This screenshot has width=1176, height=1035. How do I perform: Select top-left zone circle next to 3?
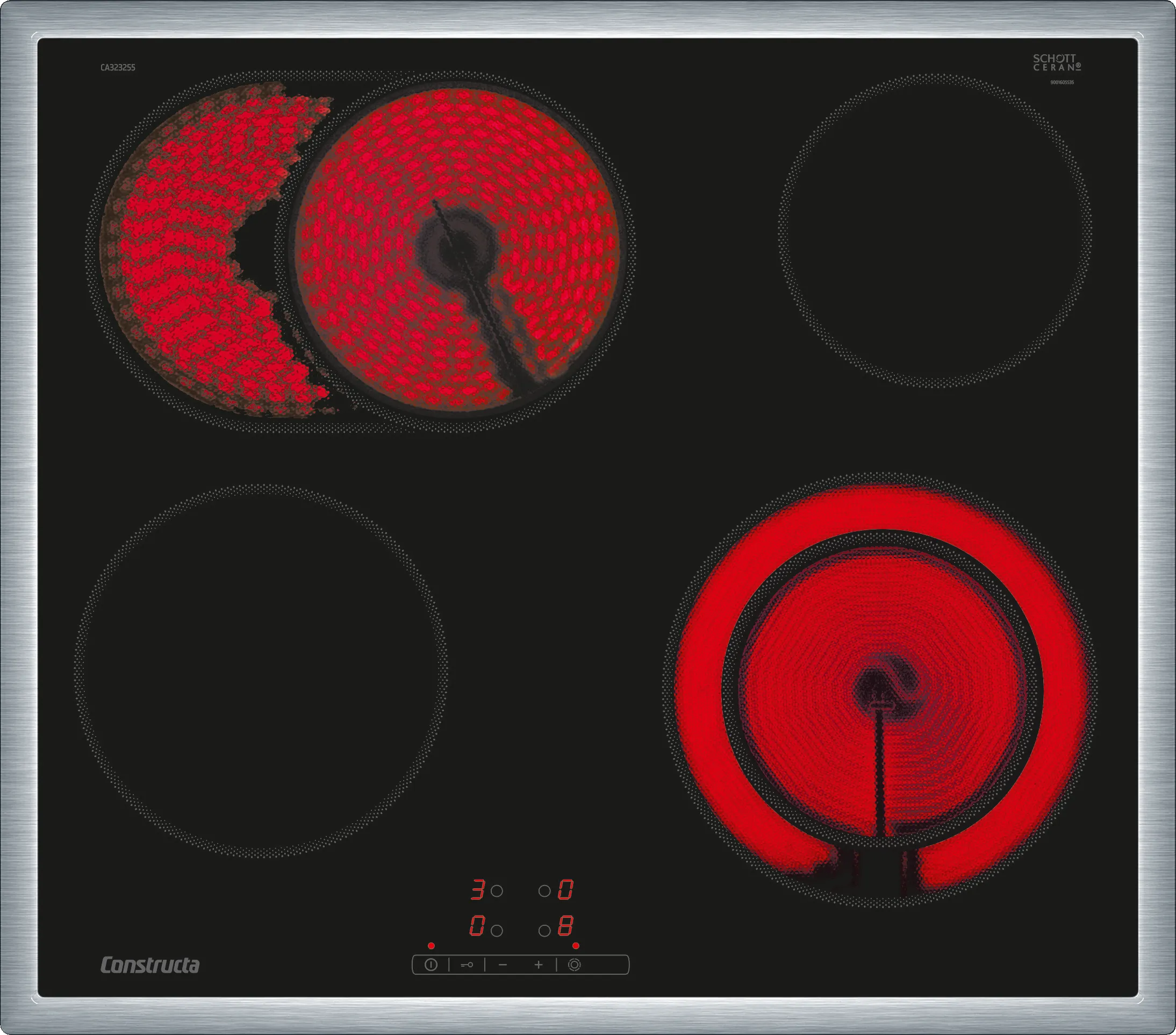click(497, 891)
